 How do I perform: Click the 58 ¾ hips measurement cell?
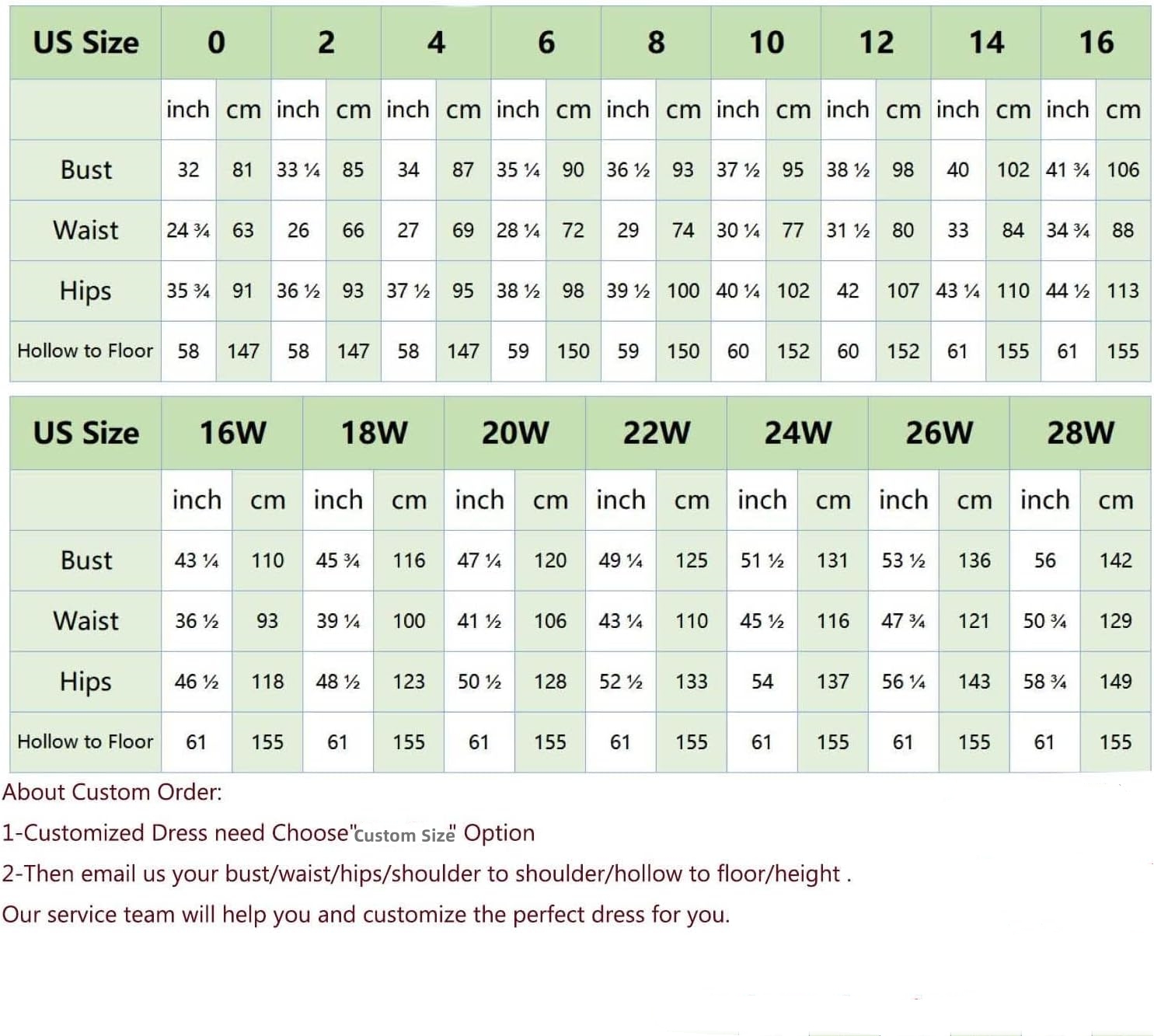(x=1044, y=682)
